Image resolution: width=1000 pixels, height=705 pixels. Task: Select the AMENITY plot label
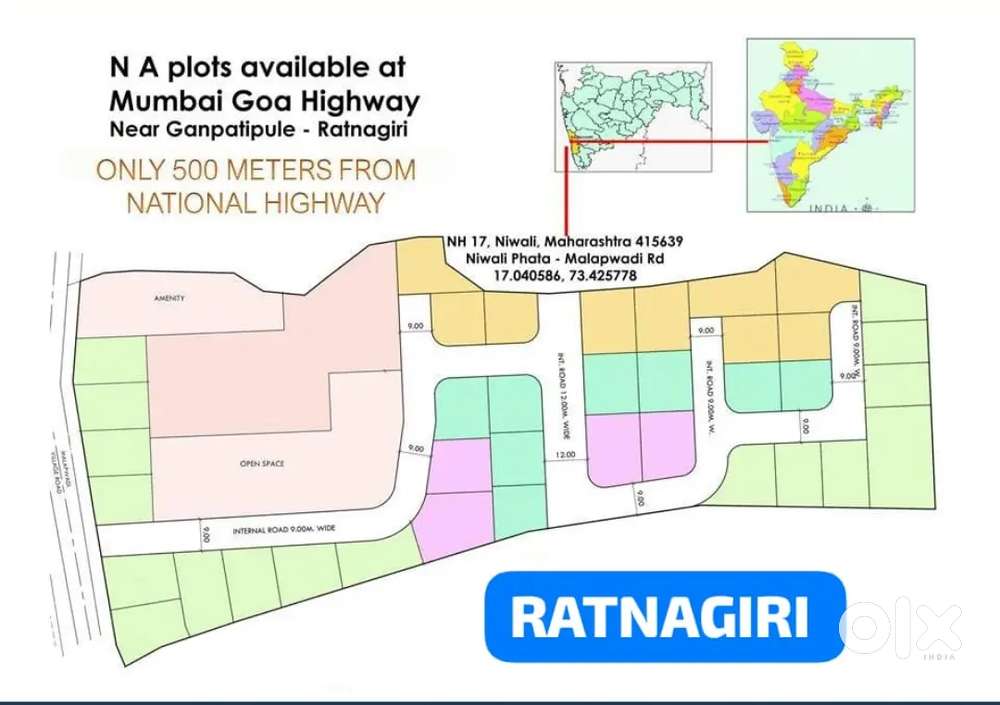(170, 298)
